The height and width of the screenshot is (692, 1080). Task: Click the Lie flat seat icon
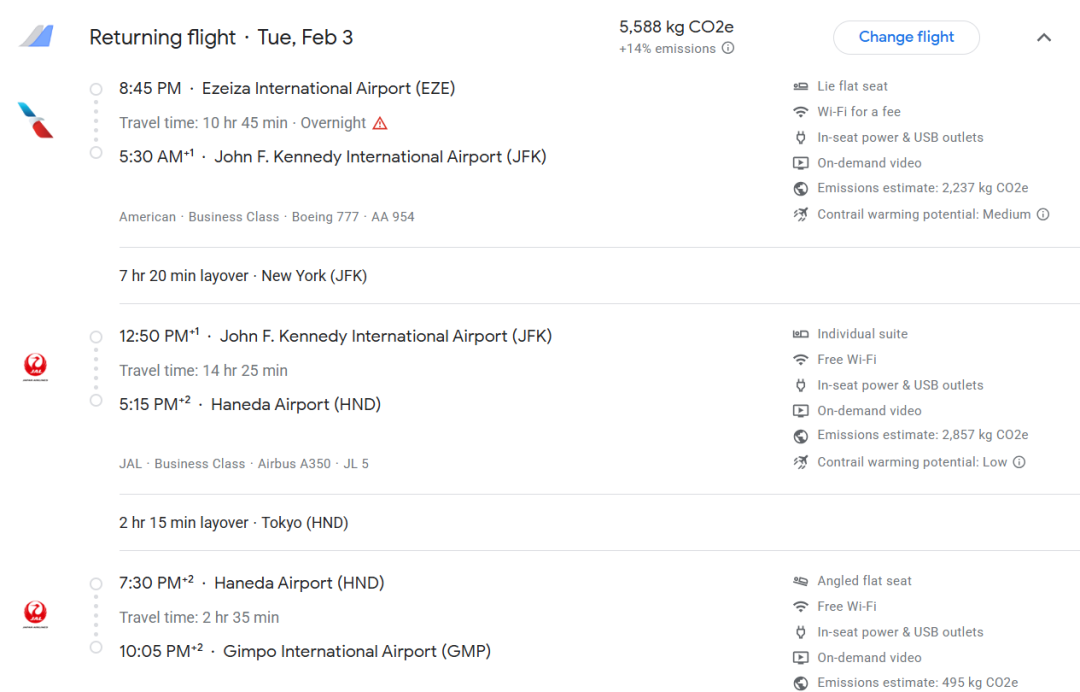click(800, 86)
